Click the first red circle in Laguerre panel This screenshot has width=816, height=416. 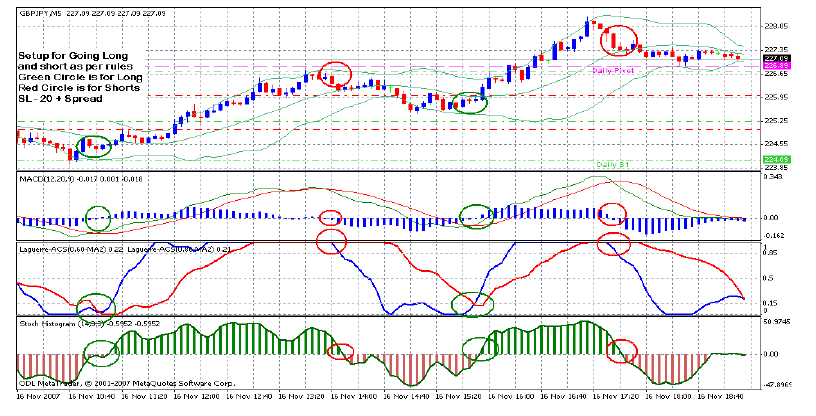pyautogui.click(x=331, y=241)
